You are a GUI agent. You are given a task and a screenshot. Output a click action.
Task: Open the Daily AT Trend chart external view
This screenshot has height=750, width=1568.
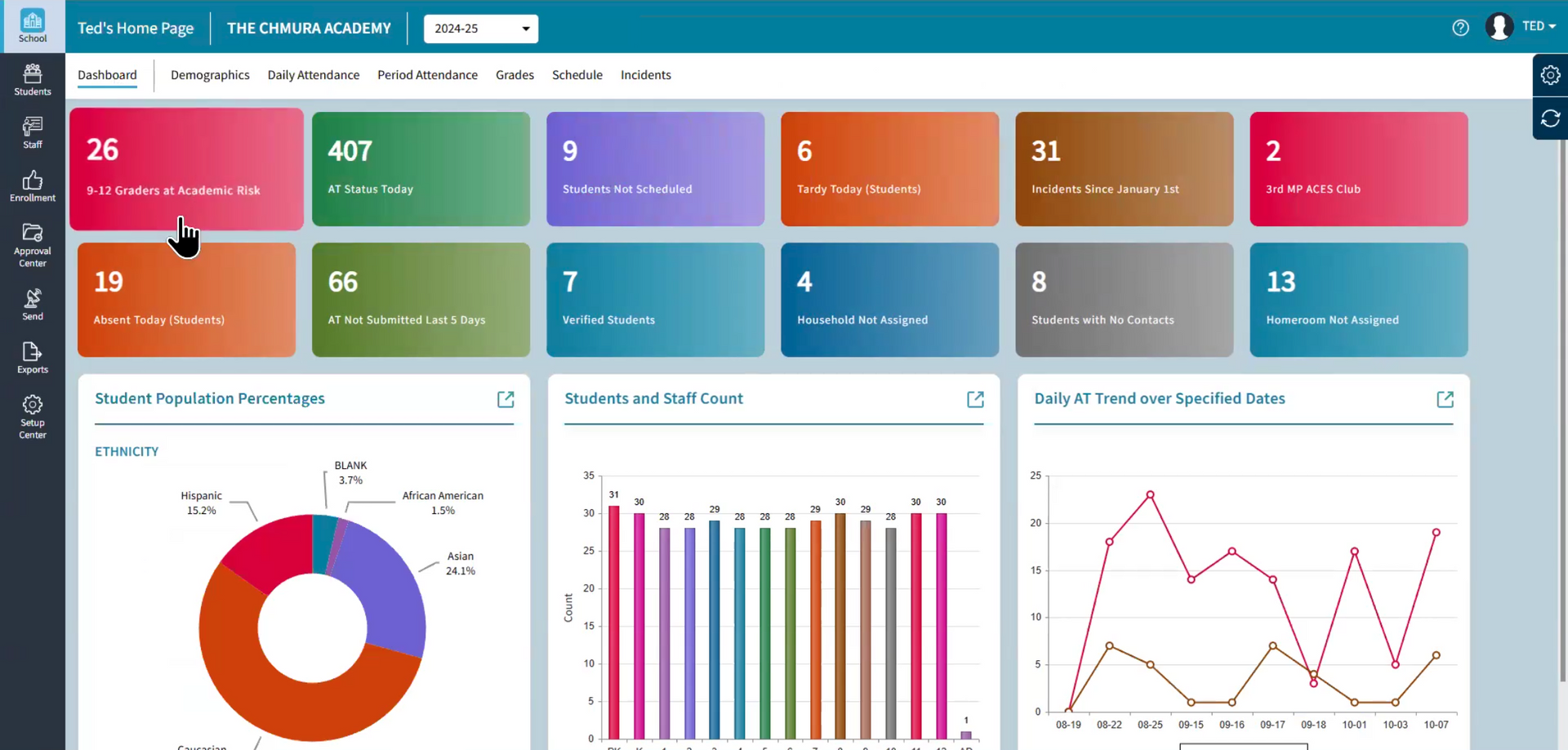point(1445,400)
